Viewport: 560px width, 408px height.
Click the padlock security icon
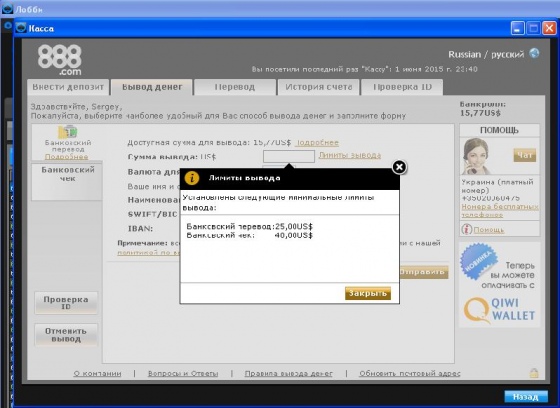pos(534,373)
